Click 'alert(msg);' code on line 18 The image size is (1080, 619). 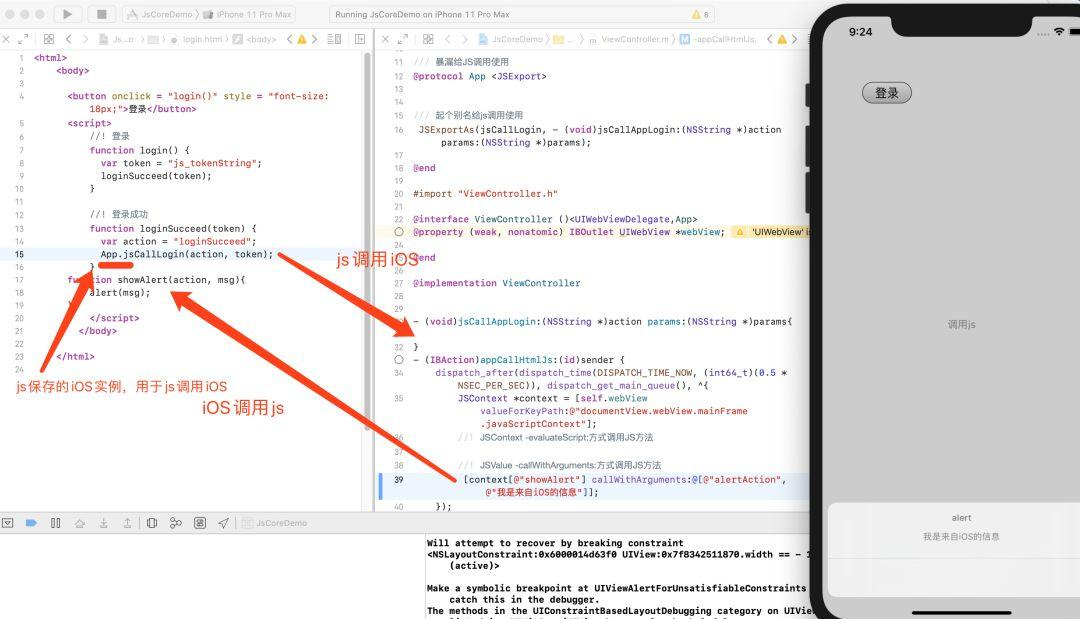coord(120,293)
